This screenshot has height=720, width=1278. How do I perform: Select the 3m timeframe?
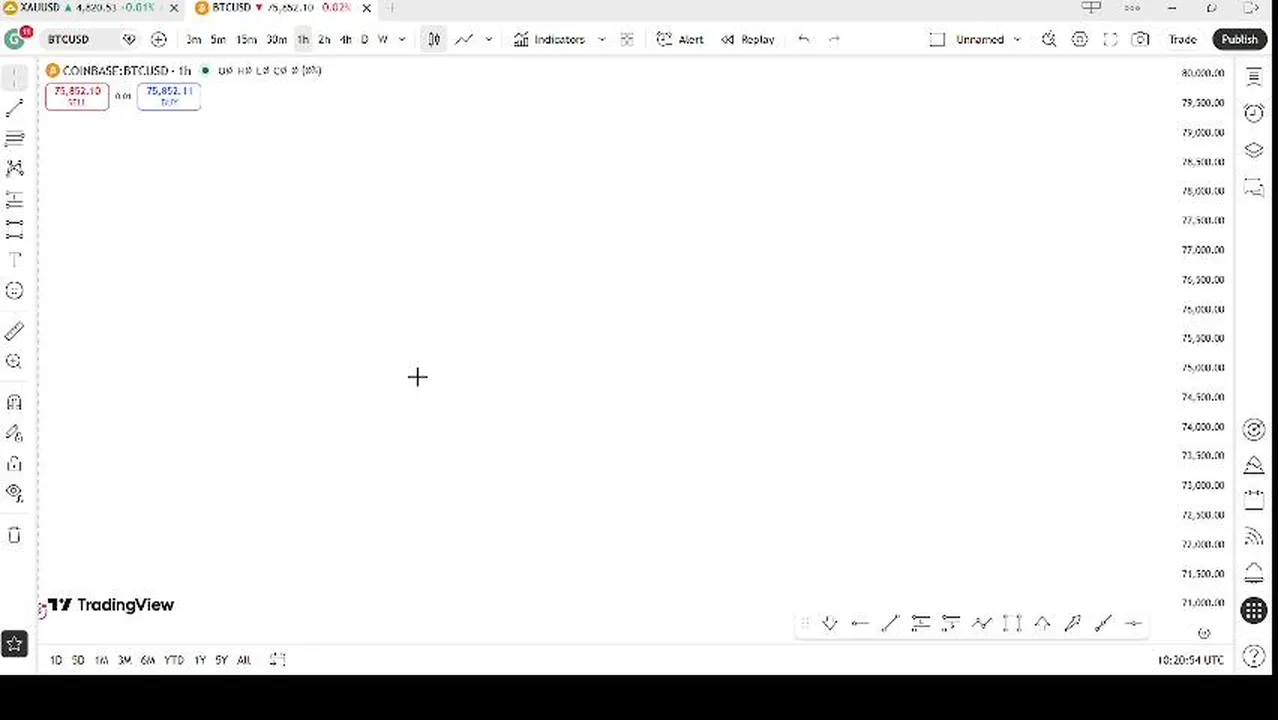coord(193,39)
